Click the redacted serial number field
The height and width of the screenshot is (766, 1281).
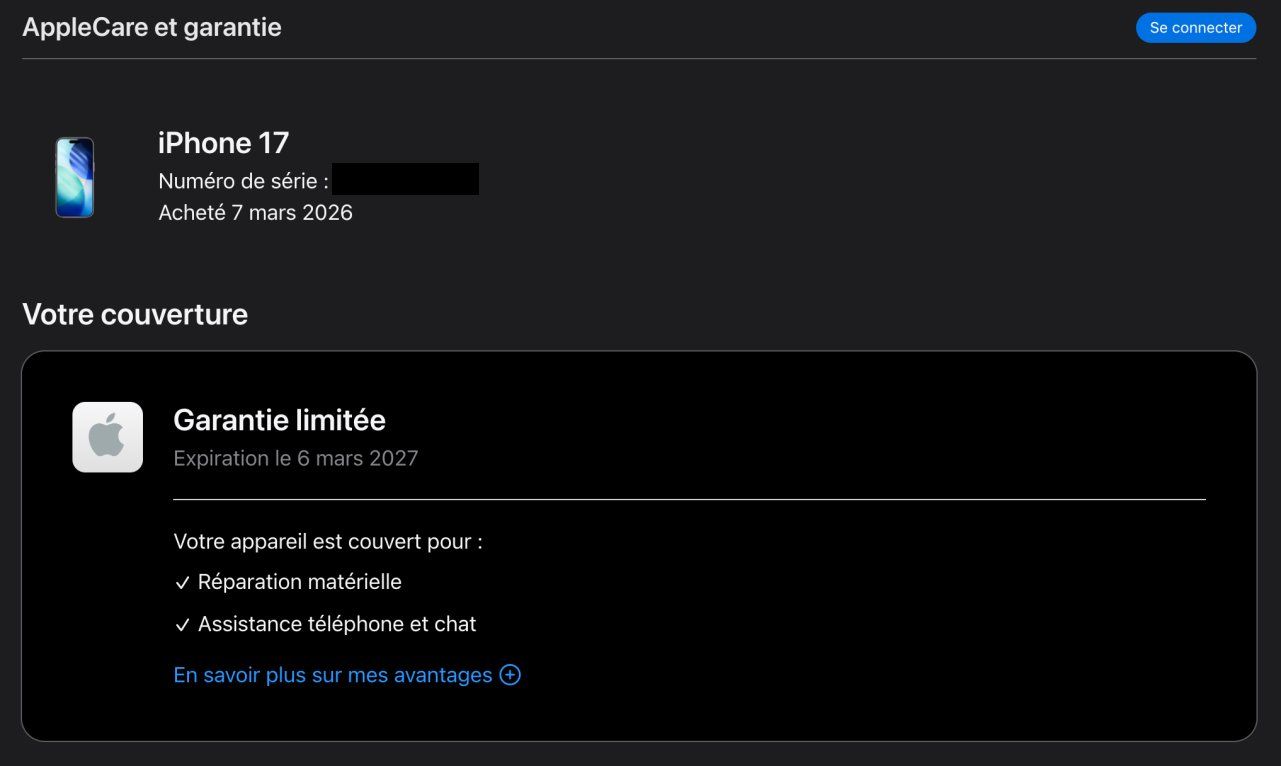coord(406,179)
